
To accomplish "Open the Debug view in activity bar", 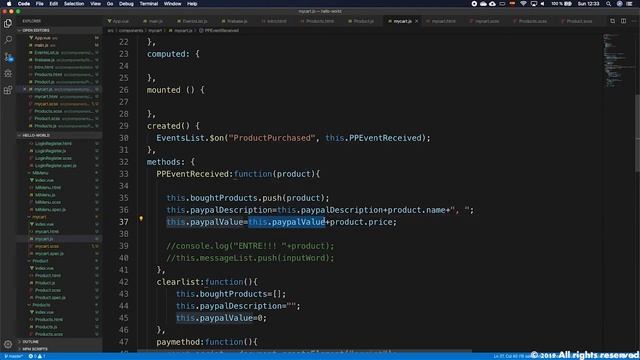I will (8, 73).
